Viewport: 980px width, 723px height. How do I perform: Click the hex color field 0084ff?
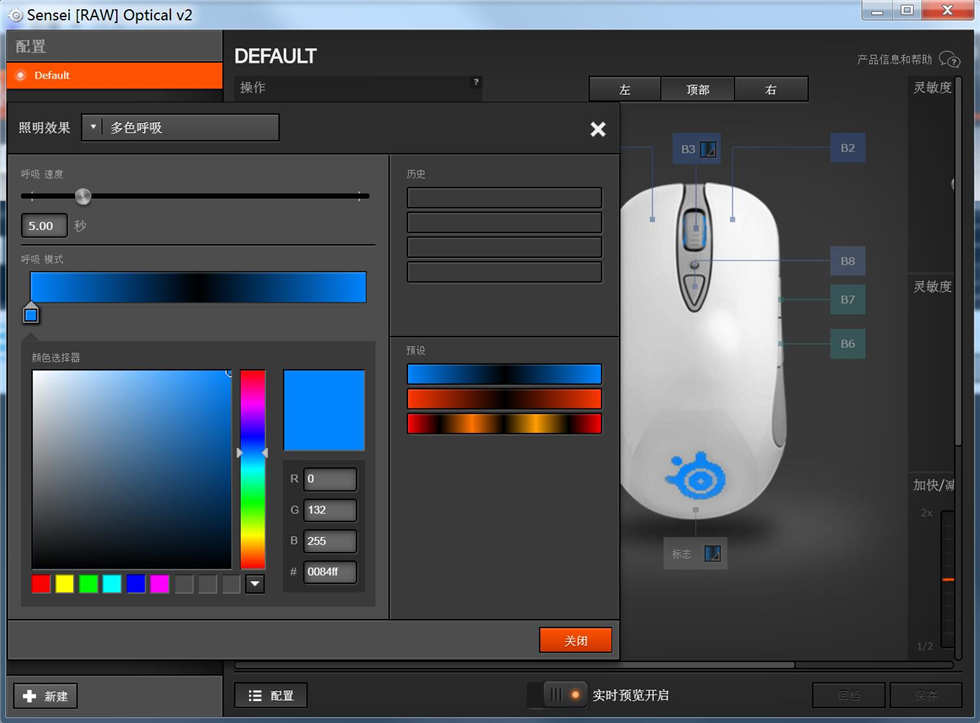click(330, 572)
